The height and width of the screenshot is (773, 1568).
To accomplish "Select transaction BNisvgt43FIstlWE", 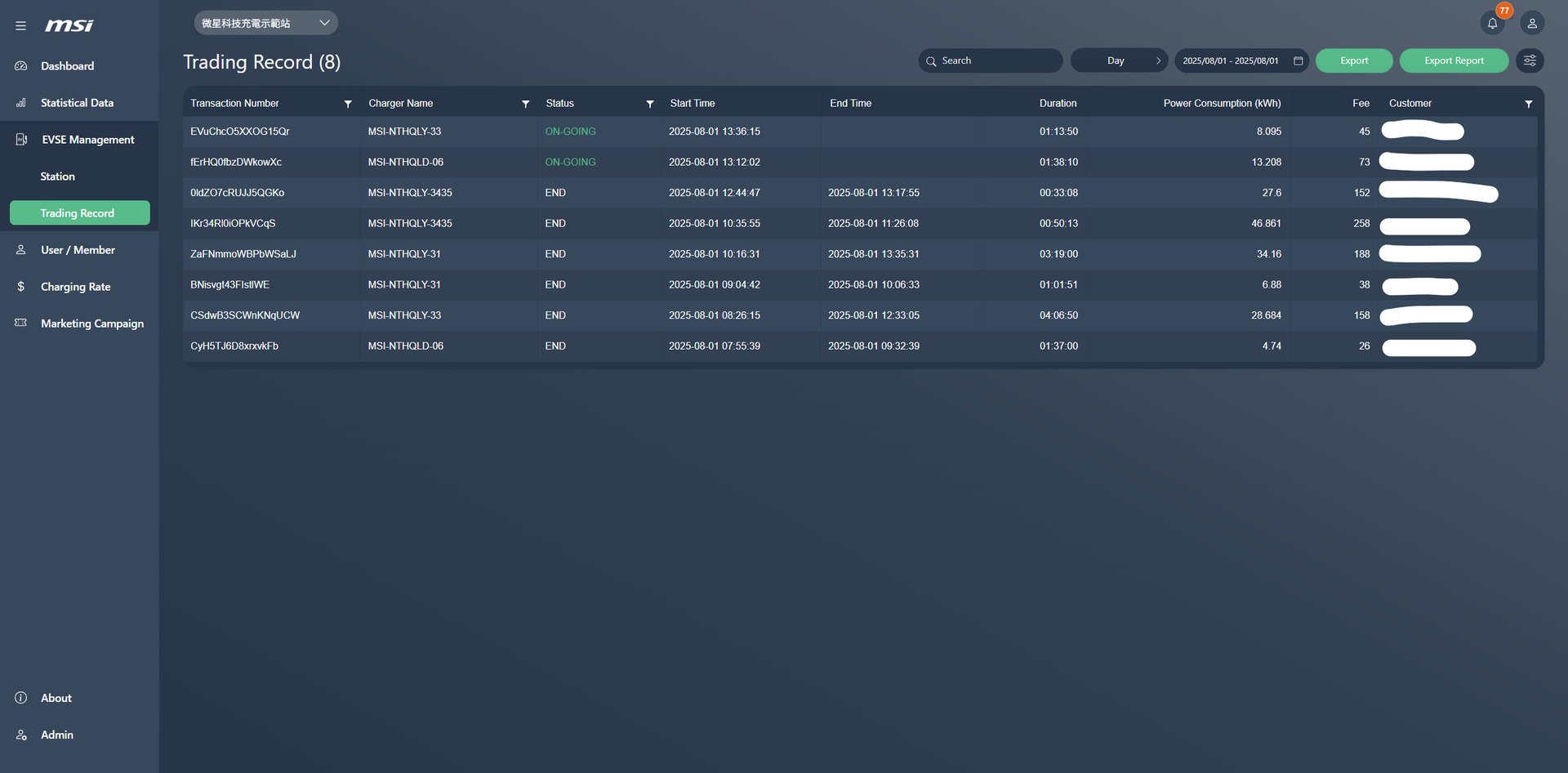I will click(x=229, y=284).
